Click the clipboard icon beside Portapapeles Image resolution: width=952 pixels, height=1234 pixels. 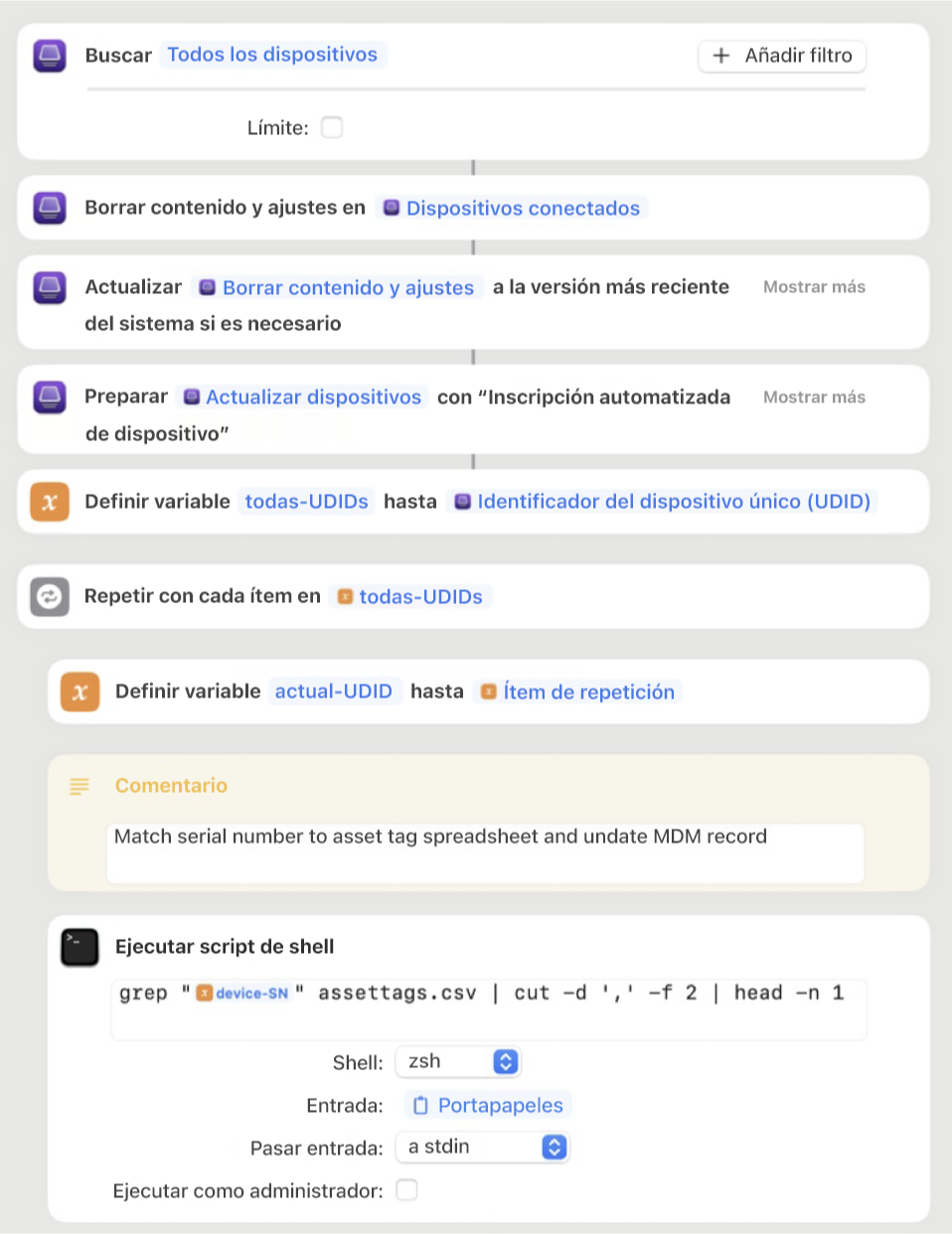coord(420,1104)
